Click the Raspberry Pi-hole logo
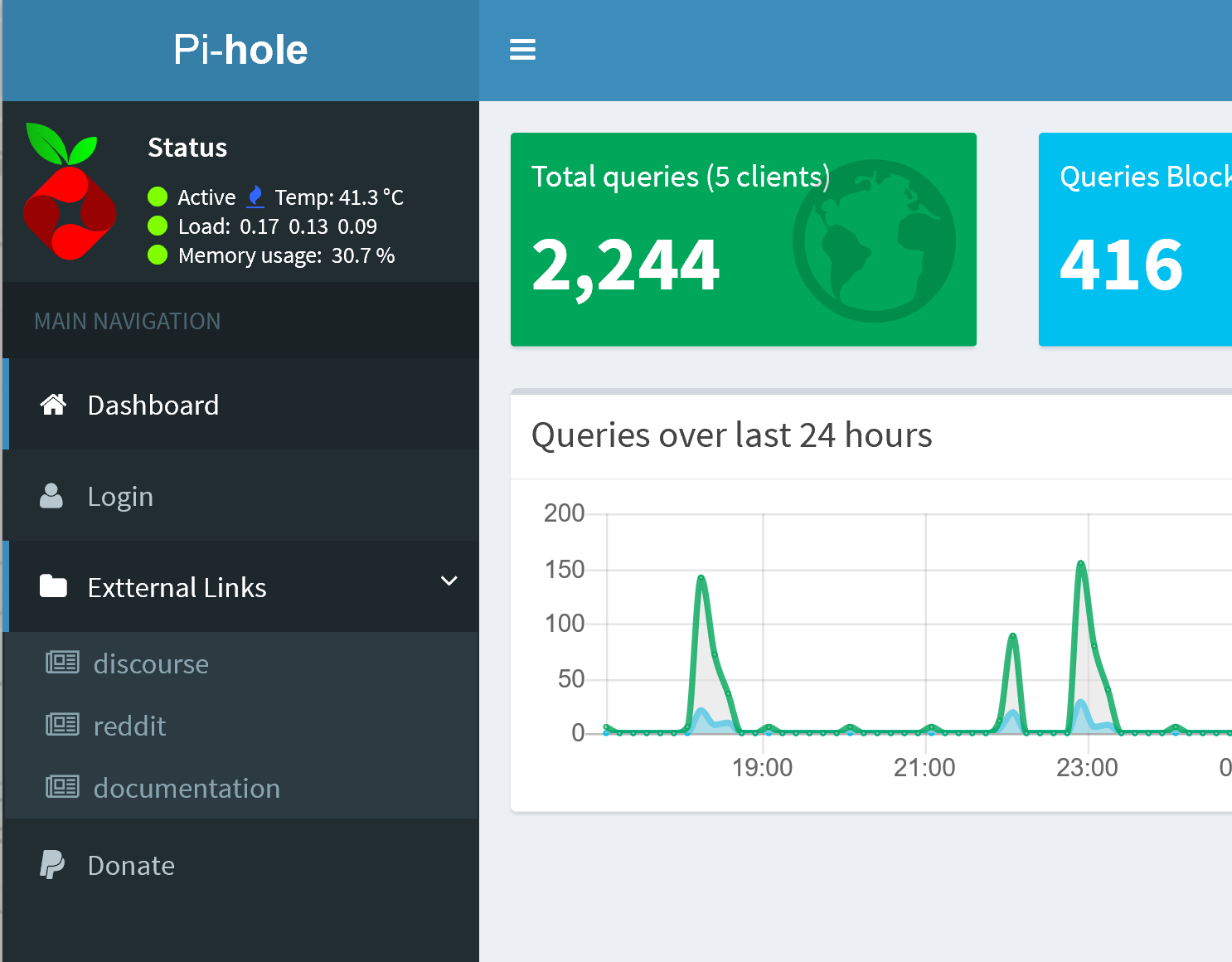 coord(71,192)
